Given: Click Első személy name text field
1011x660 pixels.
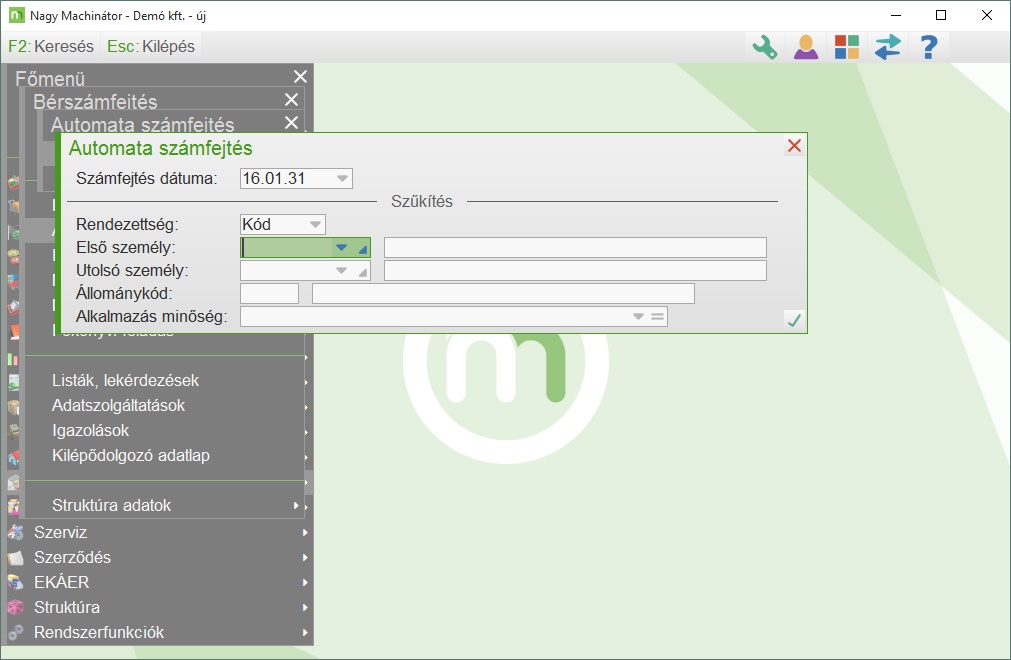Looking at the screenshot, I should click(x=575, y=248).
